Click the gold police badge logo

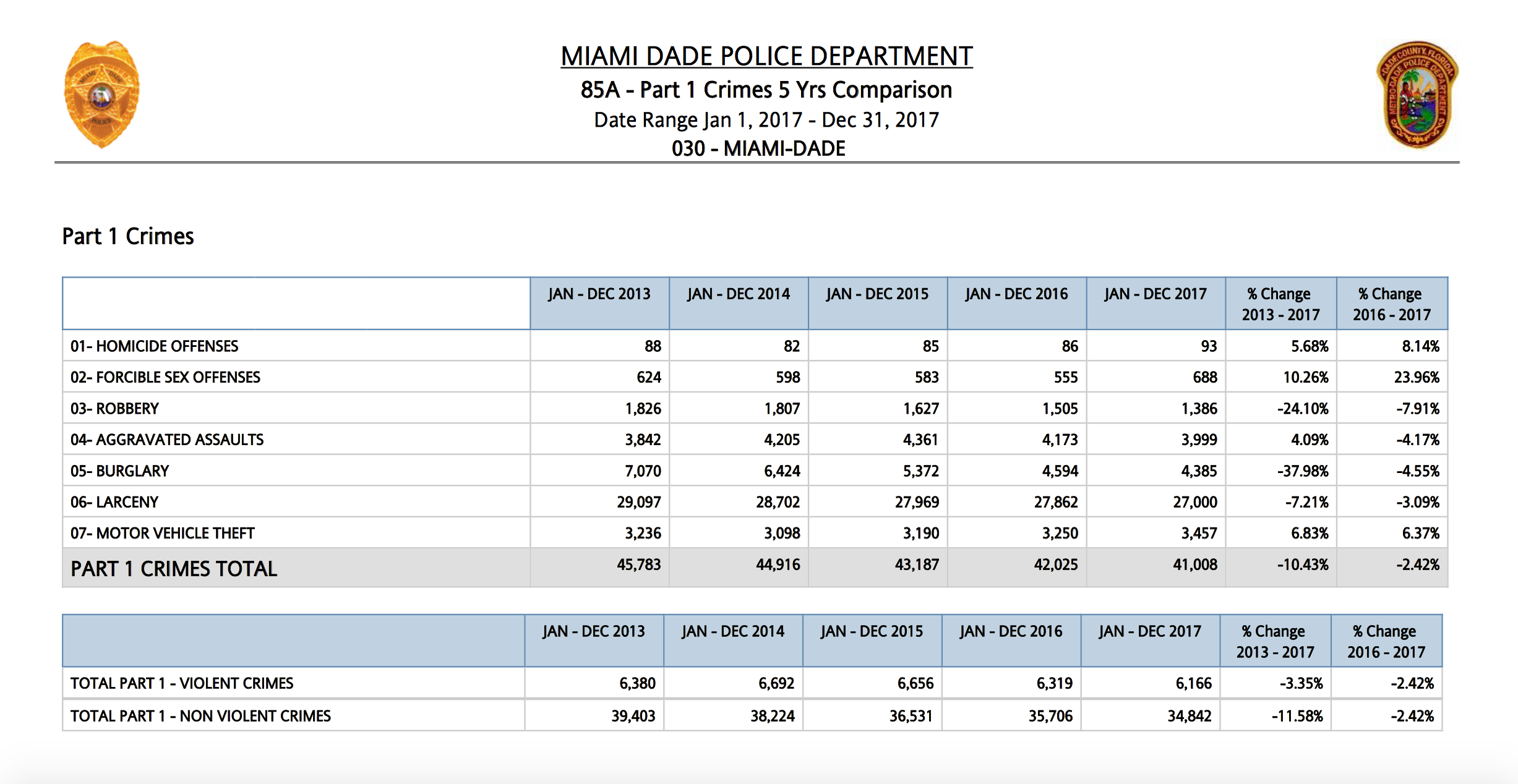pyautogui.click(x=102, y=95)
